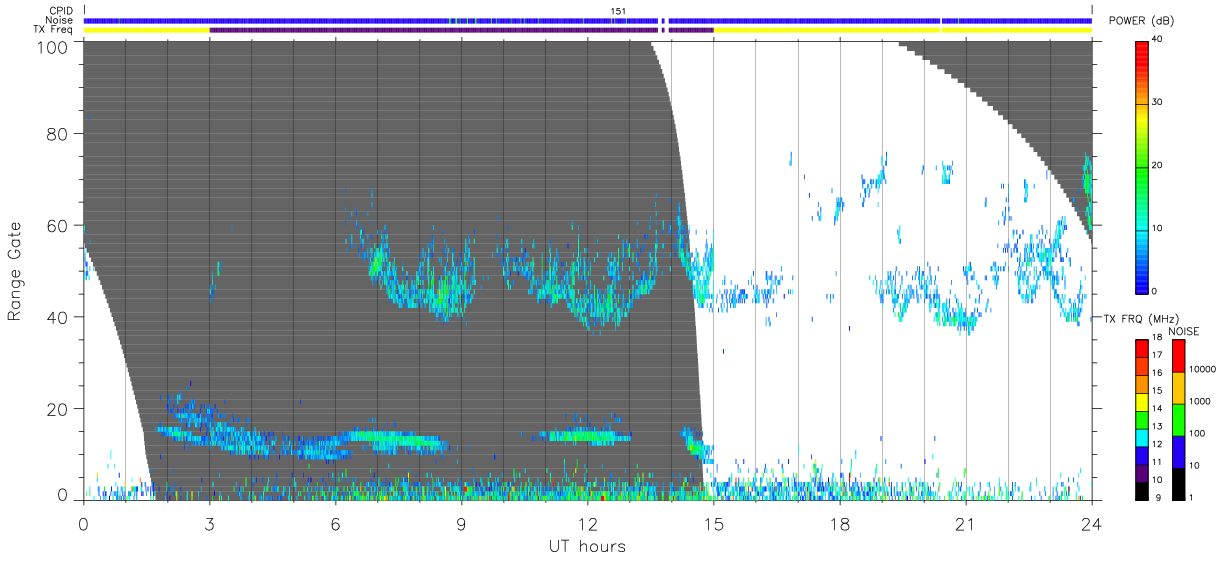Click the 21 tick on UT hours axis

[966, 522]
